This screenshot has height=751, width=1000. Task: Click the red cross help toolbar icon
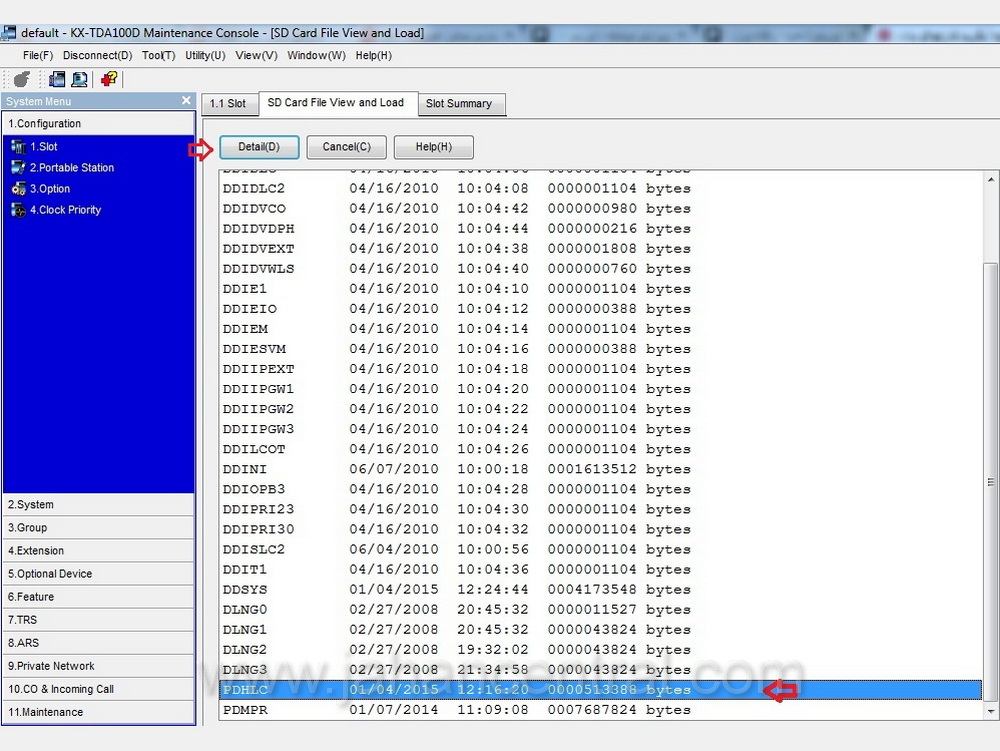[109, 79]
